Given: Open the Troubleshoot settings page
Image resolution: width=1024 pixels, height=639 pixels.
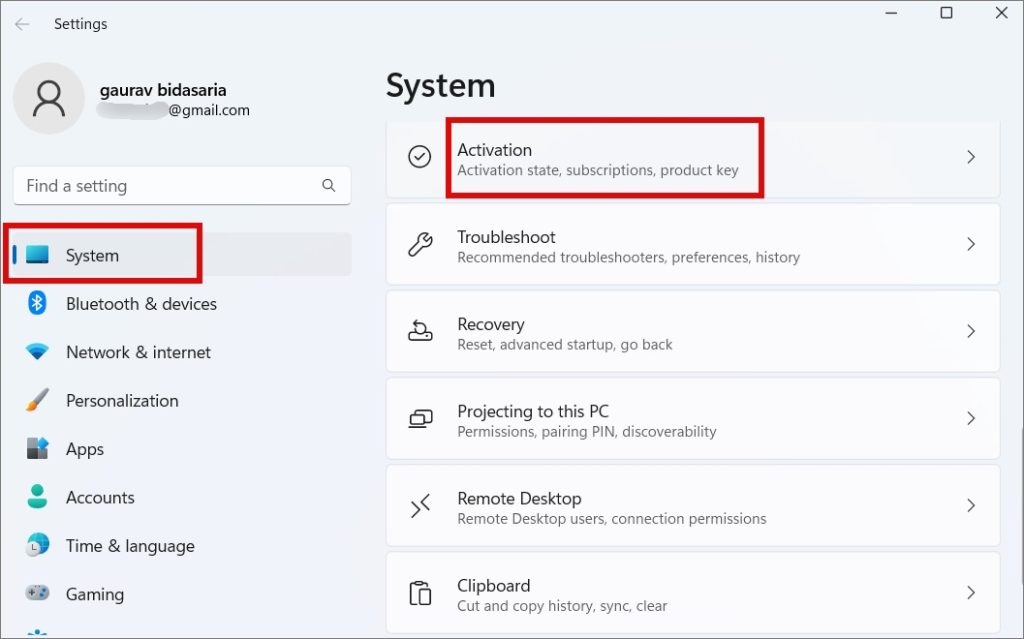Looking at the screenshot, I should (x=693, y=244).
